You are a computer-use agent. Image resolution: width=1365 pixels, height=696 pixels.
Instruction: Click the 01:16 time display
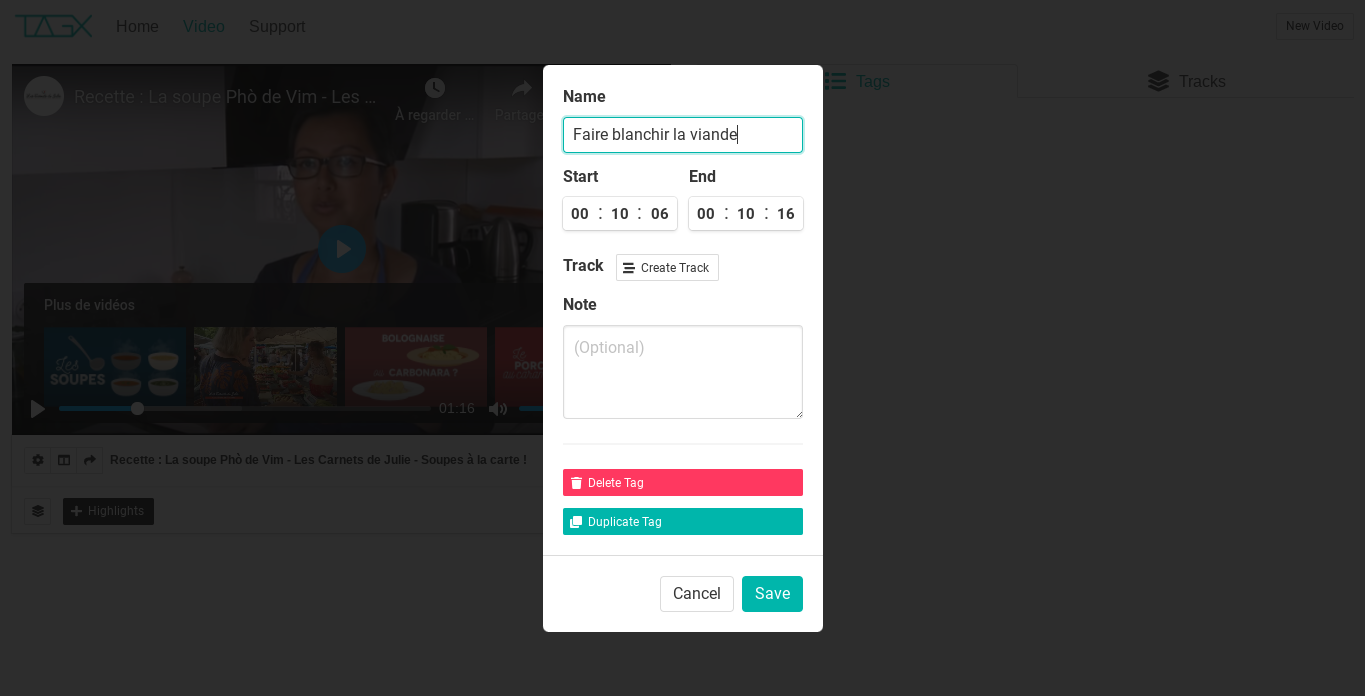[x=457, y=408]
